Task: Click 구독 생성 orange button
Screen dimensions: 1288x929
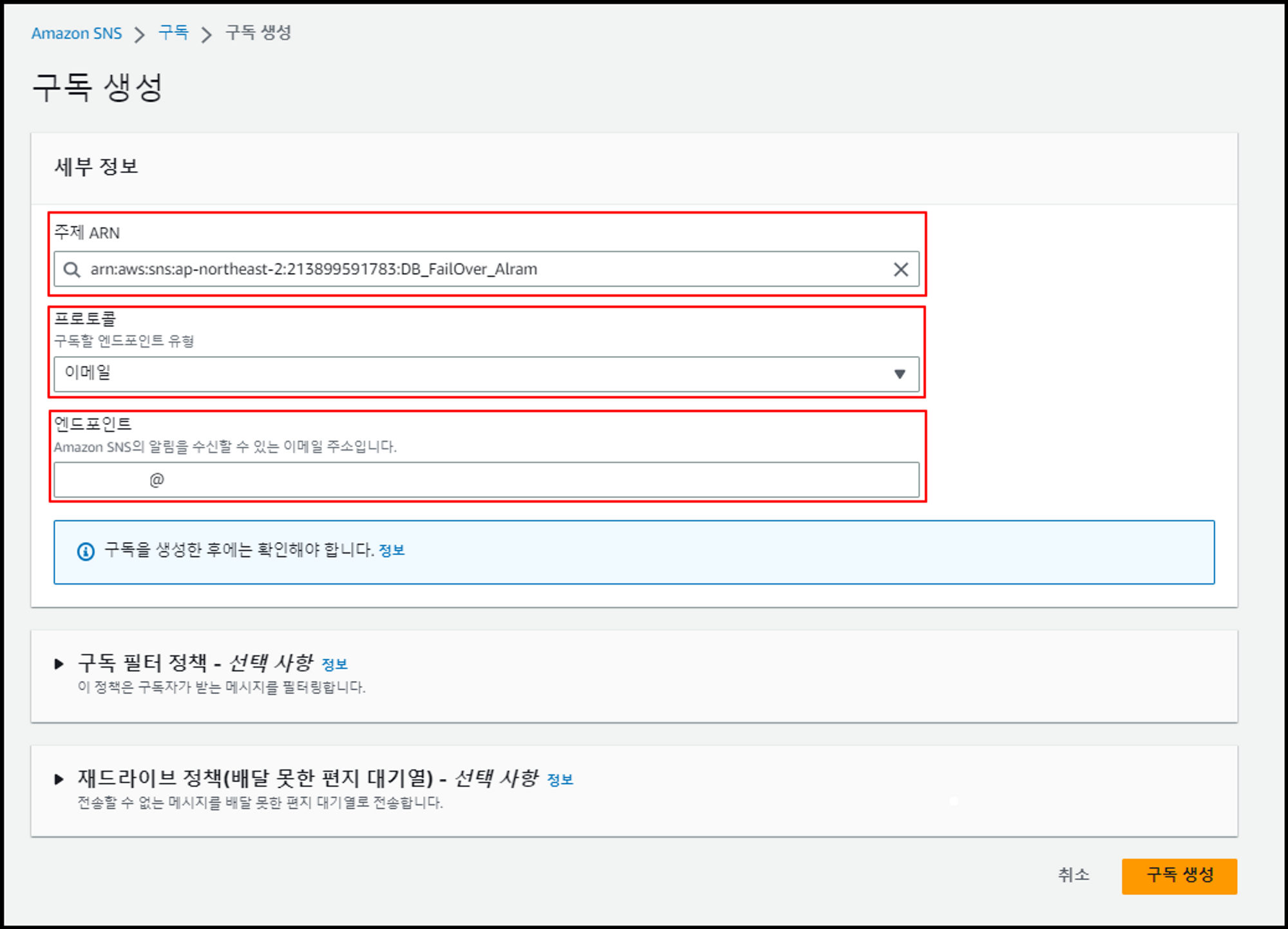Action: point(1179,876)
